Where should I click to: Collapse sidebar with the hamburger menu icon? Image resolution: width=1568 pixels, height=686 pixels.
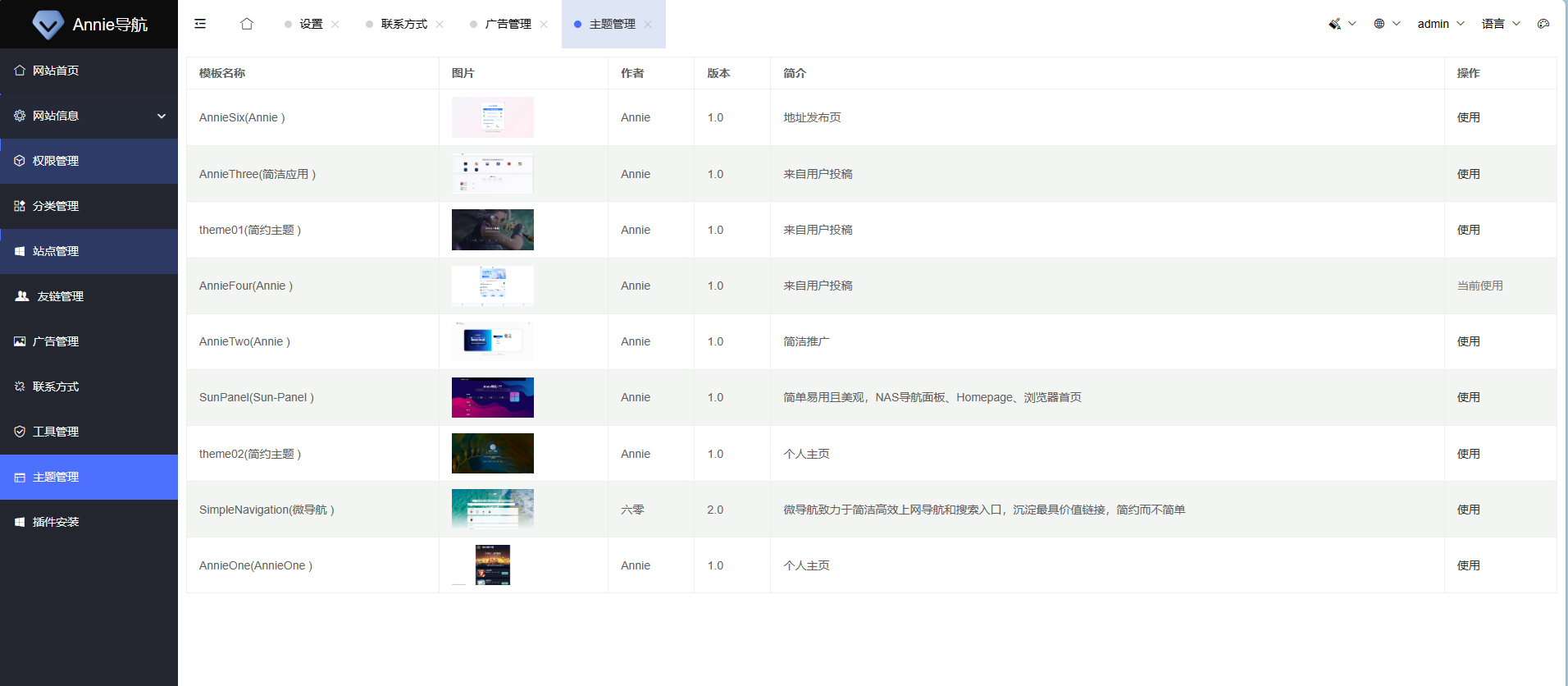tap(200, 24)
